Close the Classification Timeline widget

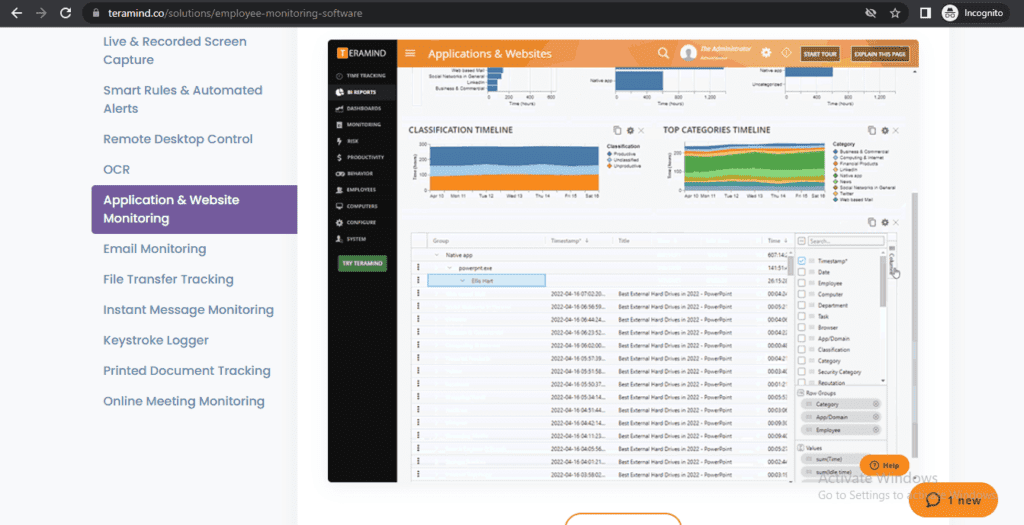(641, 131)
